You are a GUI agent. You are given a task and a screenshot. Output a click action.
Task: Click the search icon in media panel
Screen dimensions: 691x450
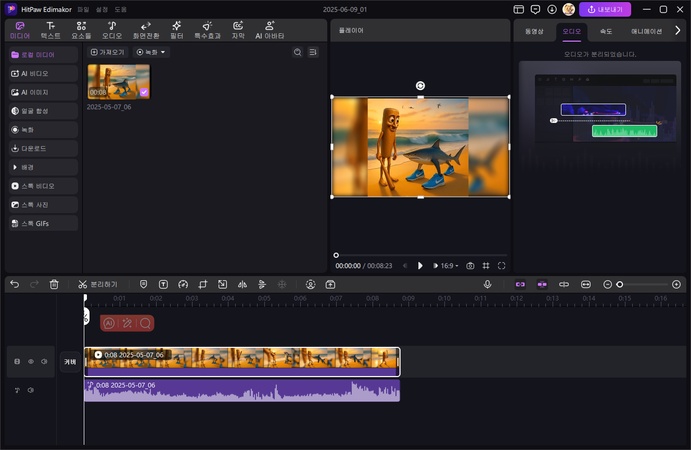298,52
